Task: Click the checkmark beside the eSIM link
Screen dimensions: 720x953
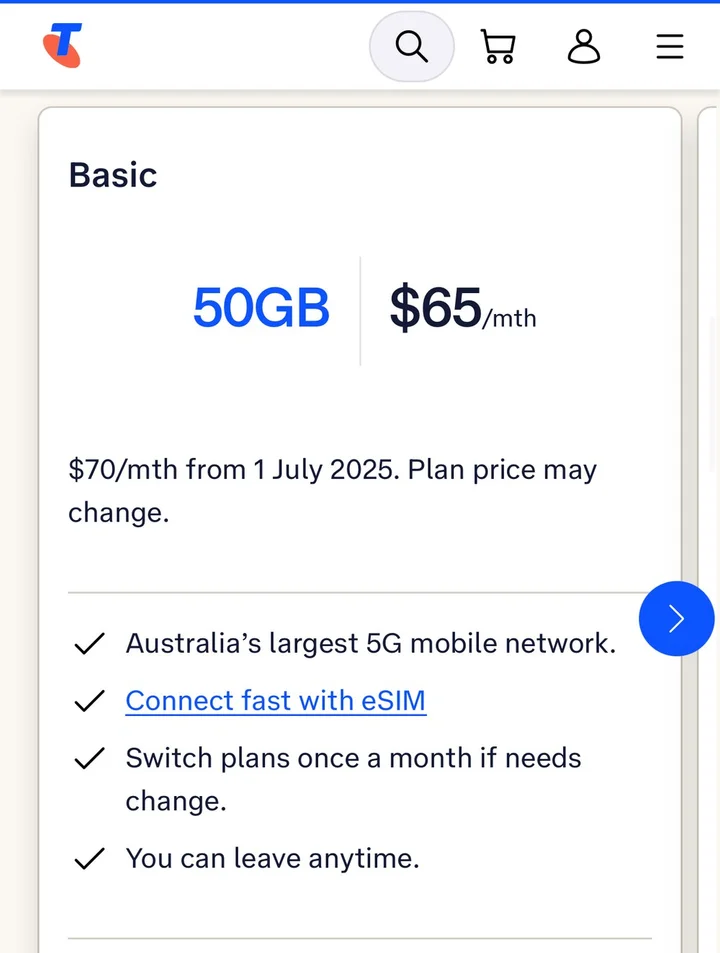Action: tap(90, 702)
